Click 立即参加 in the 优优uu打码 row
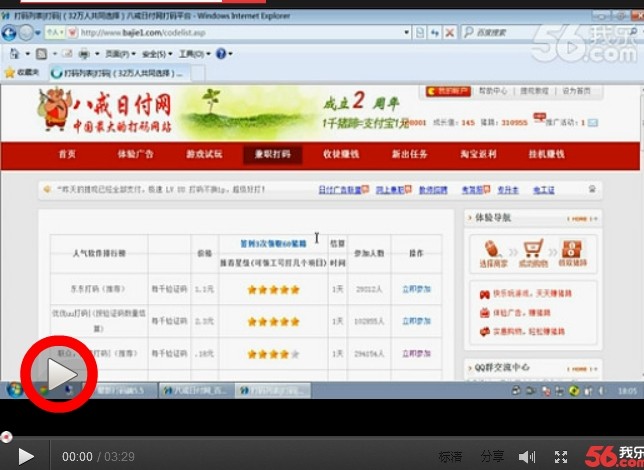The width and height of the screenshot is (644, 470). [416, 321]
